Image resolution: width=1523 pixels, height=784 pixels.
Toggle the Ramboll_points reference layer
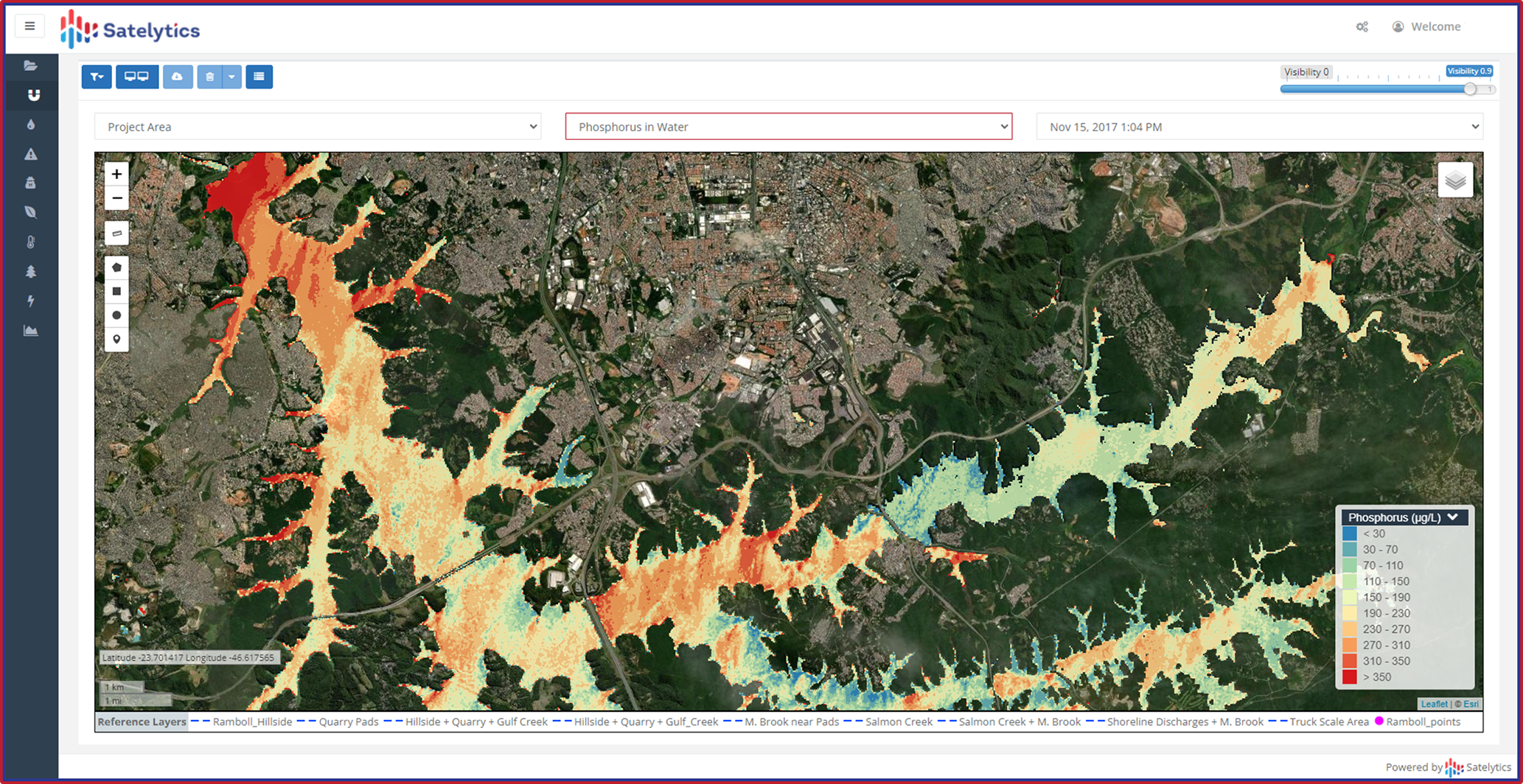[x=1422, y=722]
